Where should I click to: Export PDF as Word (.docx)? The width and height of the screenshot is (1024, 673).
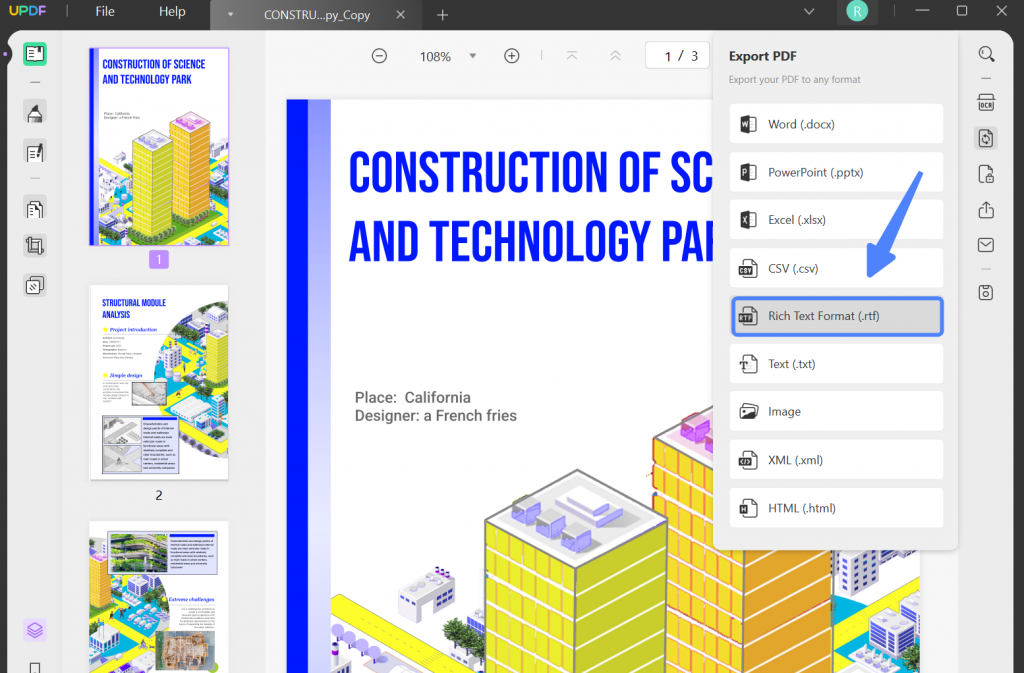[836, 124]
